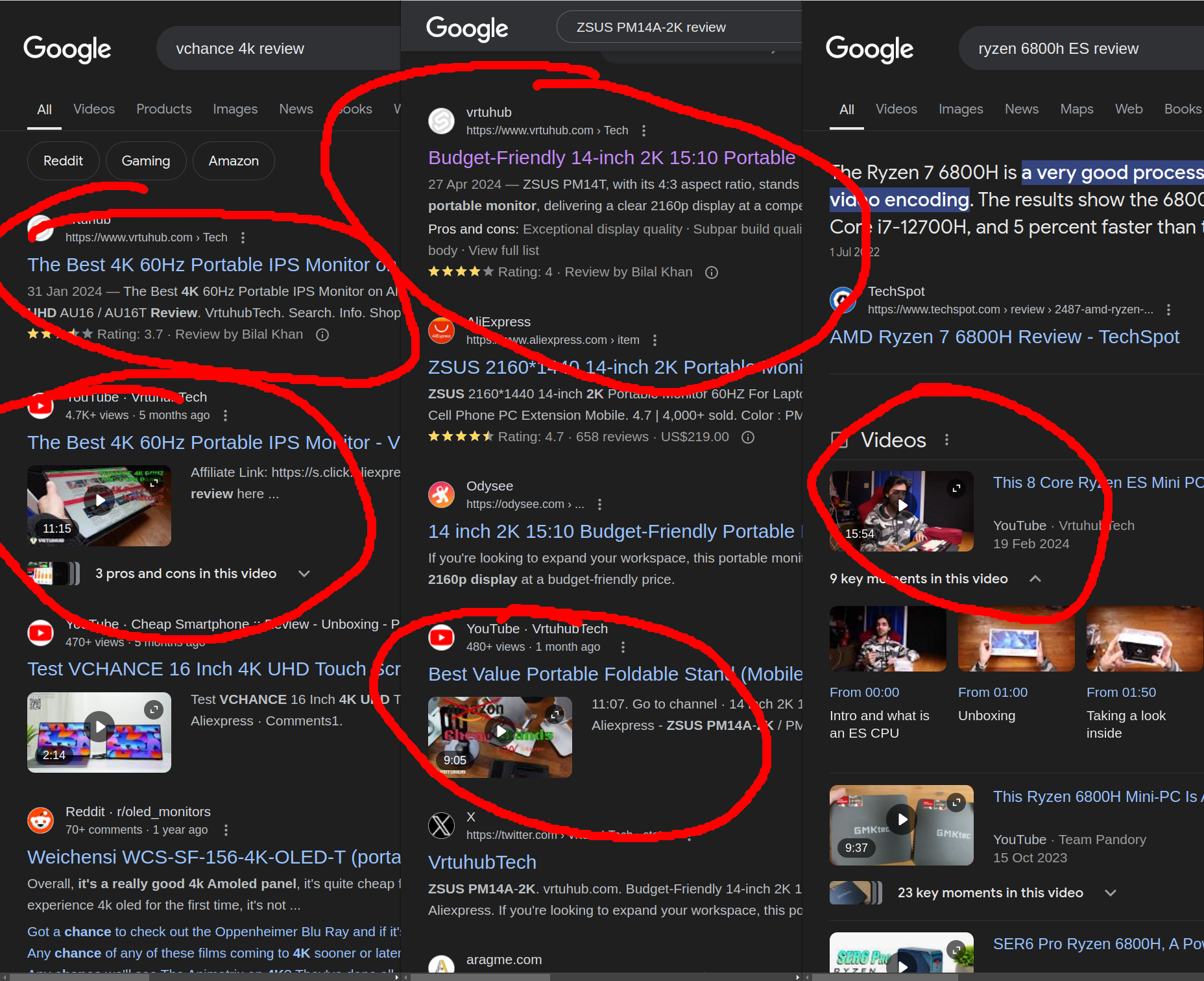1204x981 pixels.
Task: Click expand icon on 9:37 GMKtec video thumbnail
Action: (956, 802)
